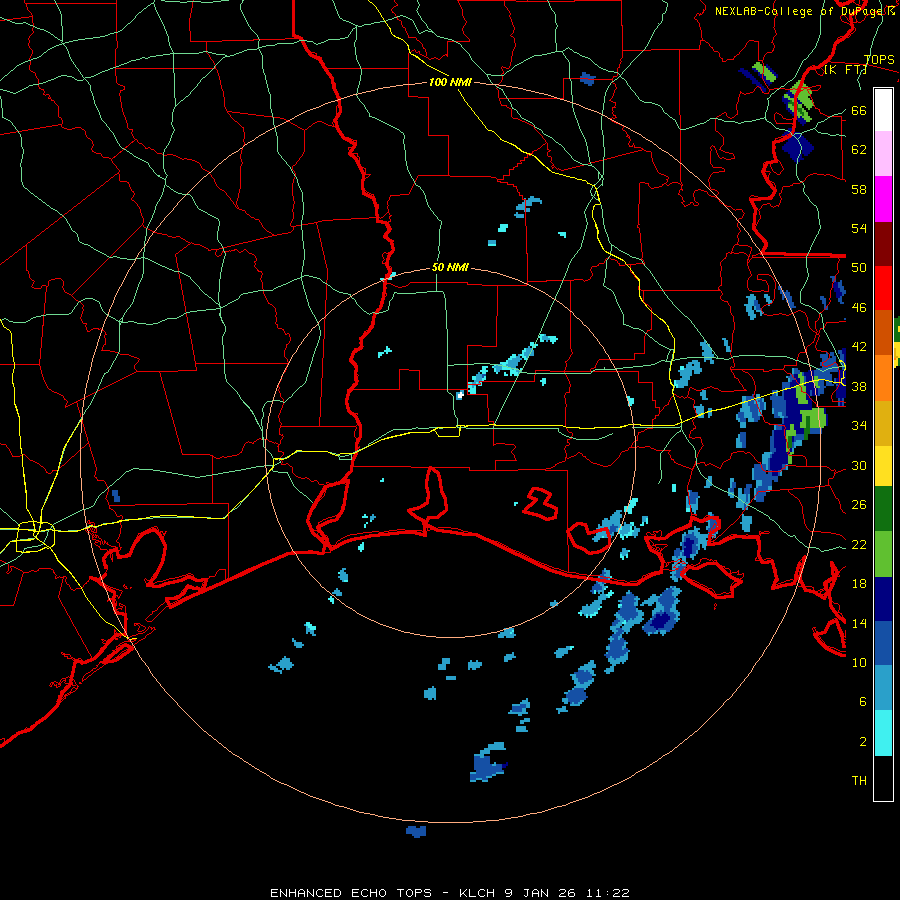Screen dimensions: 900x900
Task: Click the 10 legend value
Action: (859, 662)
